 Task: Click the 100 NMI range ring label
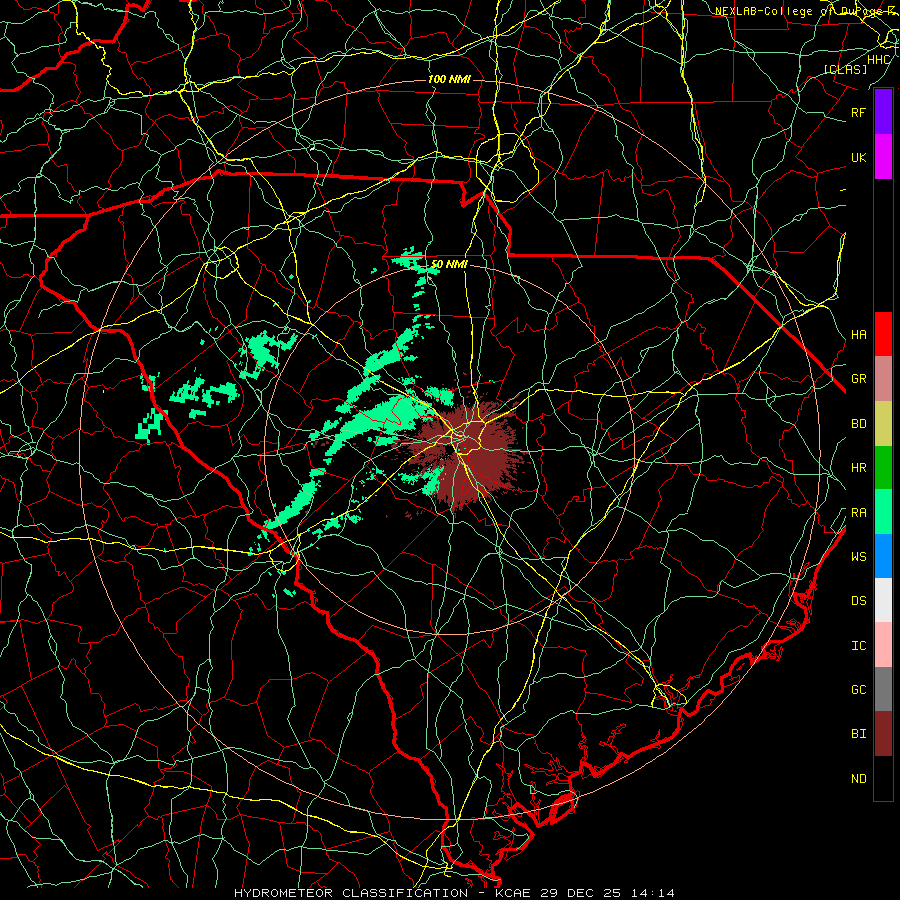(x=449, y=79)
